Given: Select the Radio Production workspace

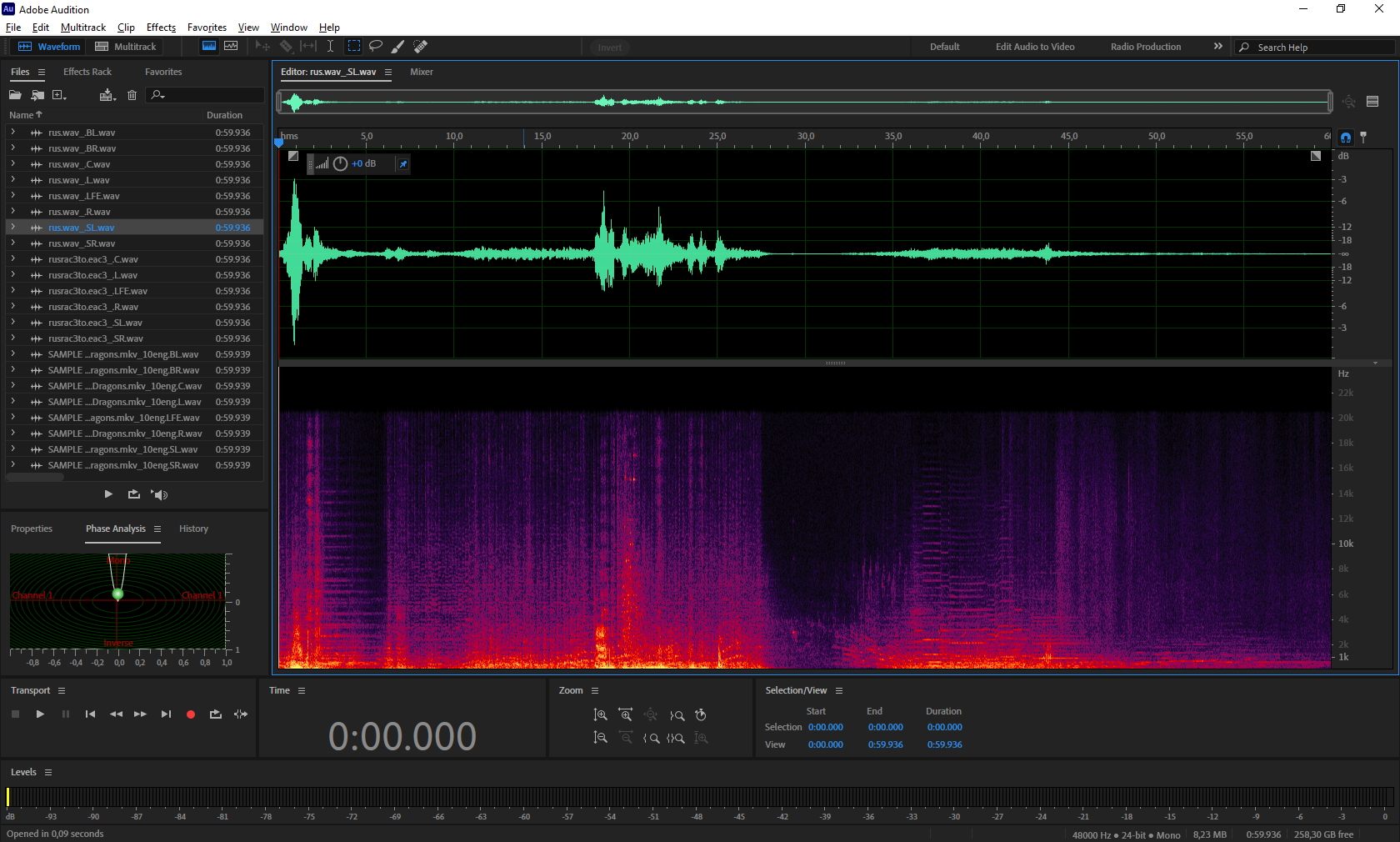Looking at the screenshot, I should (x=1146, y=48).
